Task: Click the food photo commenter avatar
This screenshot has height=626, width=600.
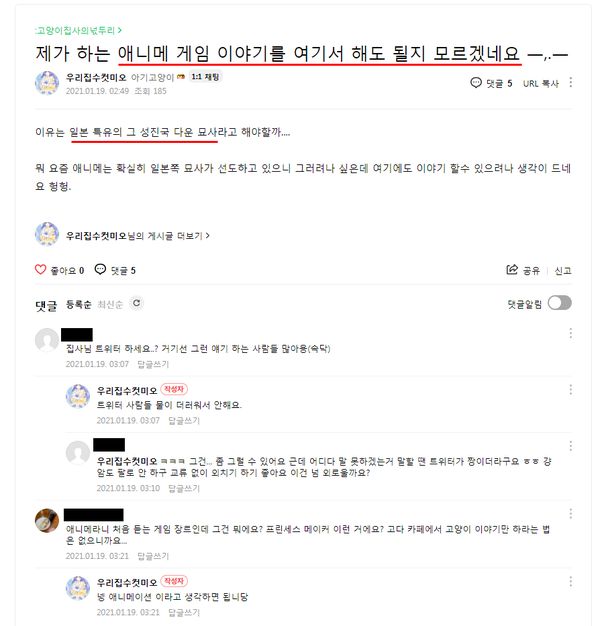Action: click(x=47, y=521)
